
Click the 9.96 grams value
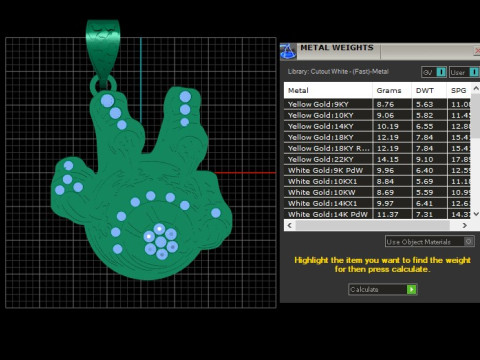(x=385, y=170)
